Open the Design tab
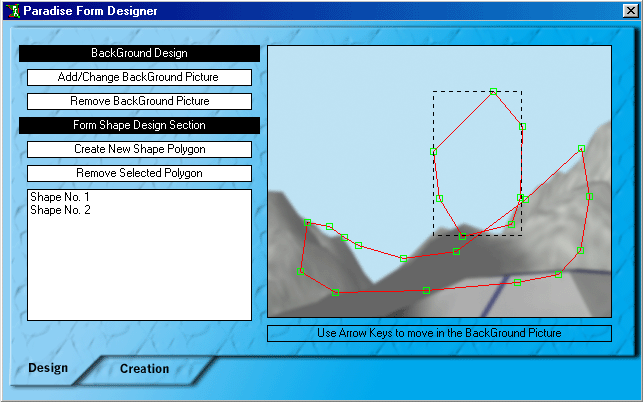 (x=48, y=368)
